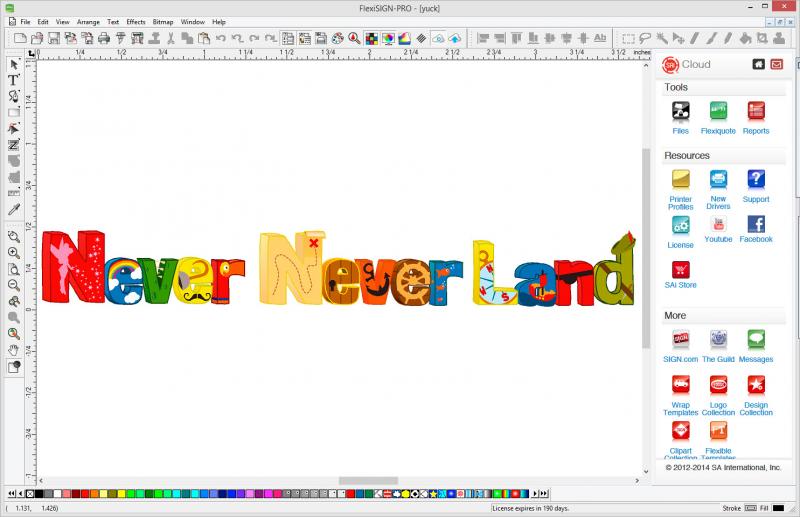
Task: Click the stamp clone icon
Action: (779, 38)
